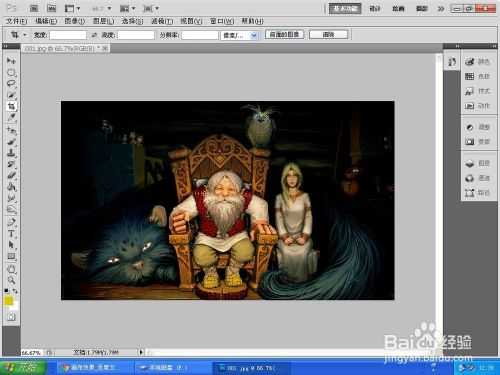Toggle quick mask mode button

[11, 317]
